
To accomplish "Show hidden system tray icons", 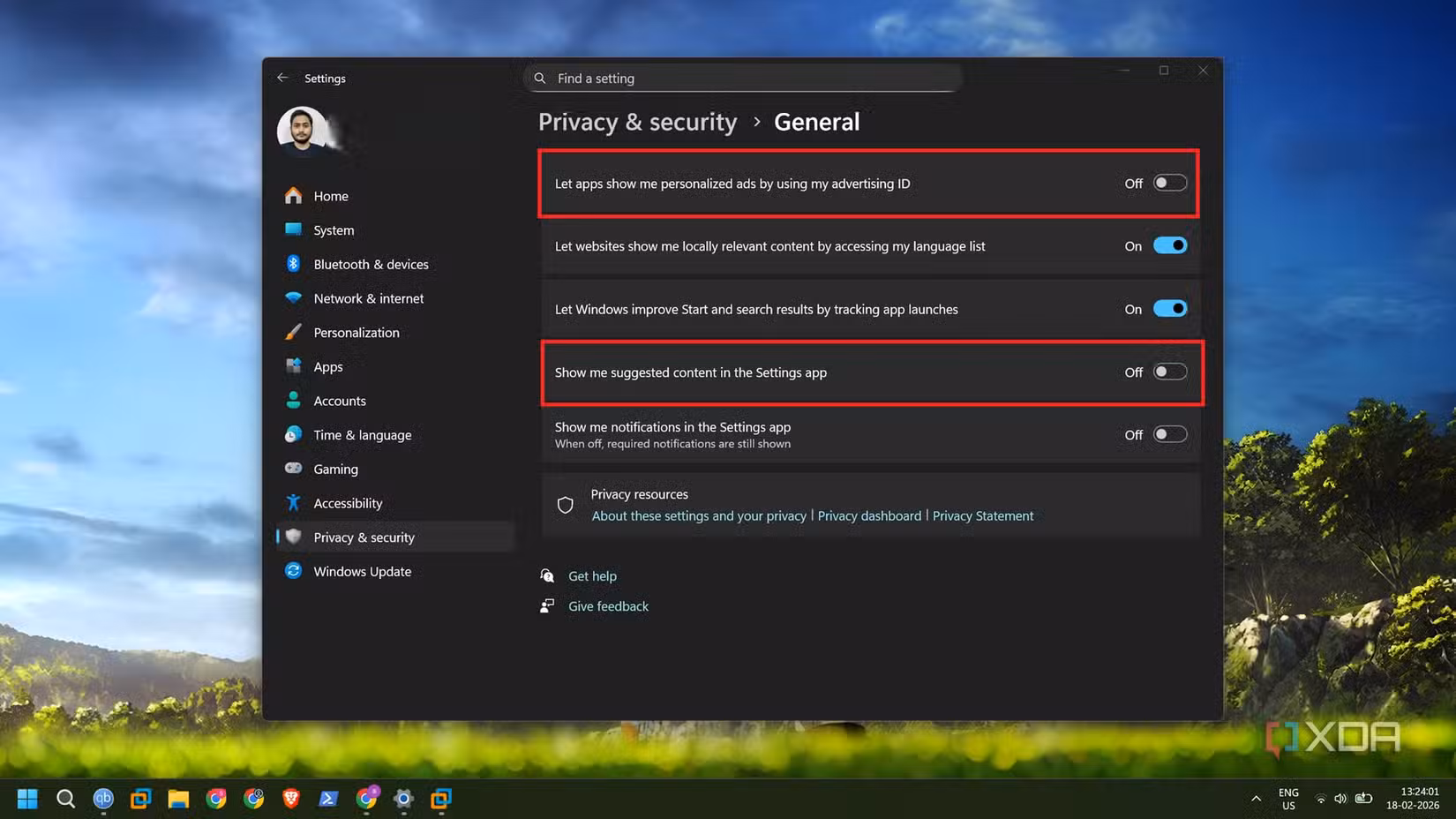I will click(1256, 799).
